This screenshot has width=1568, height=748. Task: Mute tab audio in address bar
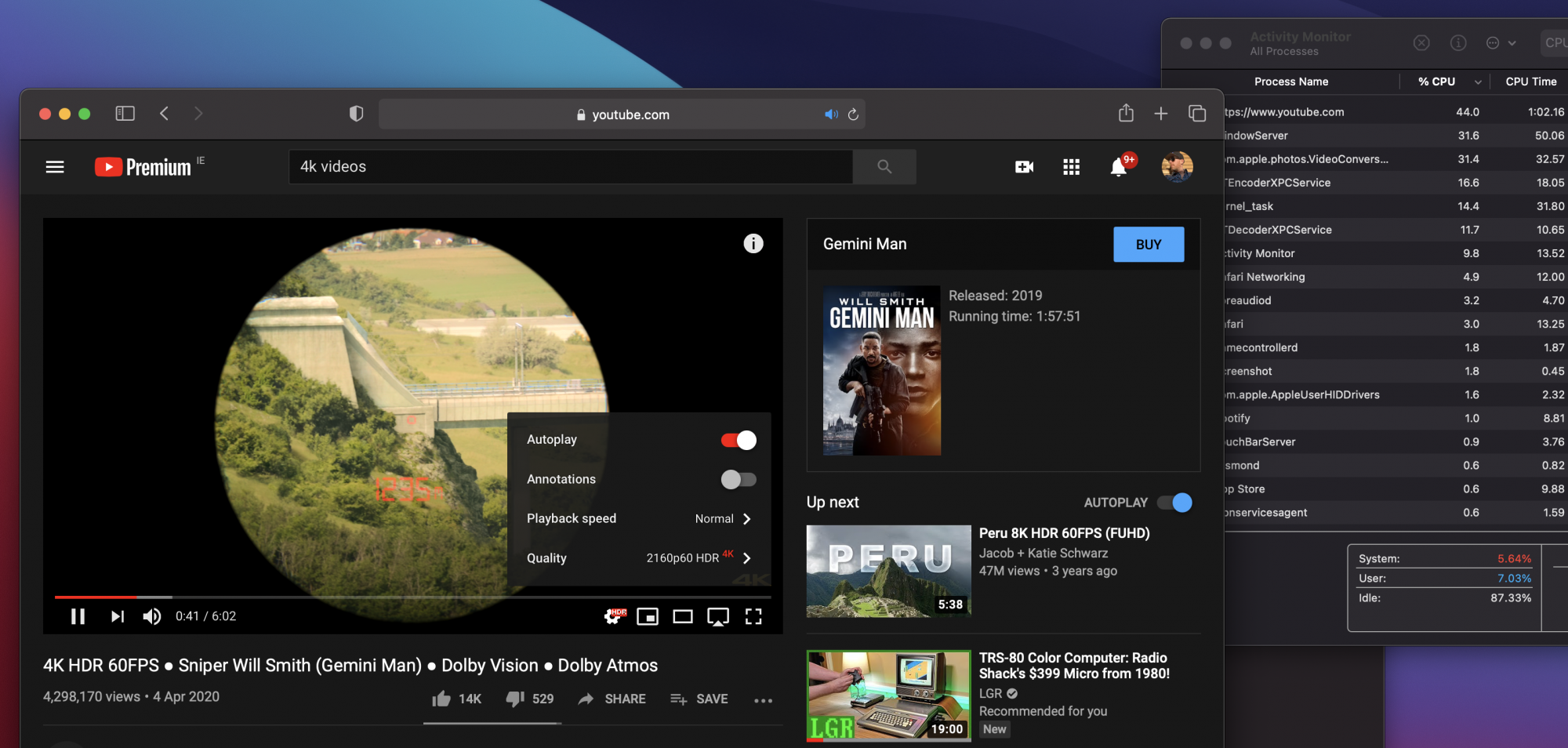tap(831, 114)
